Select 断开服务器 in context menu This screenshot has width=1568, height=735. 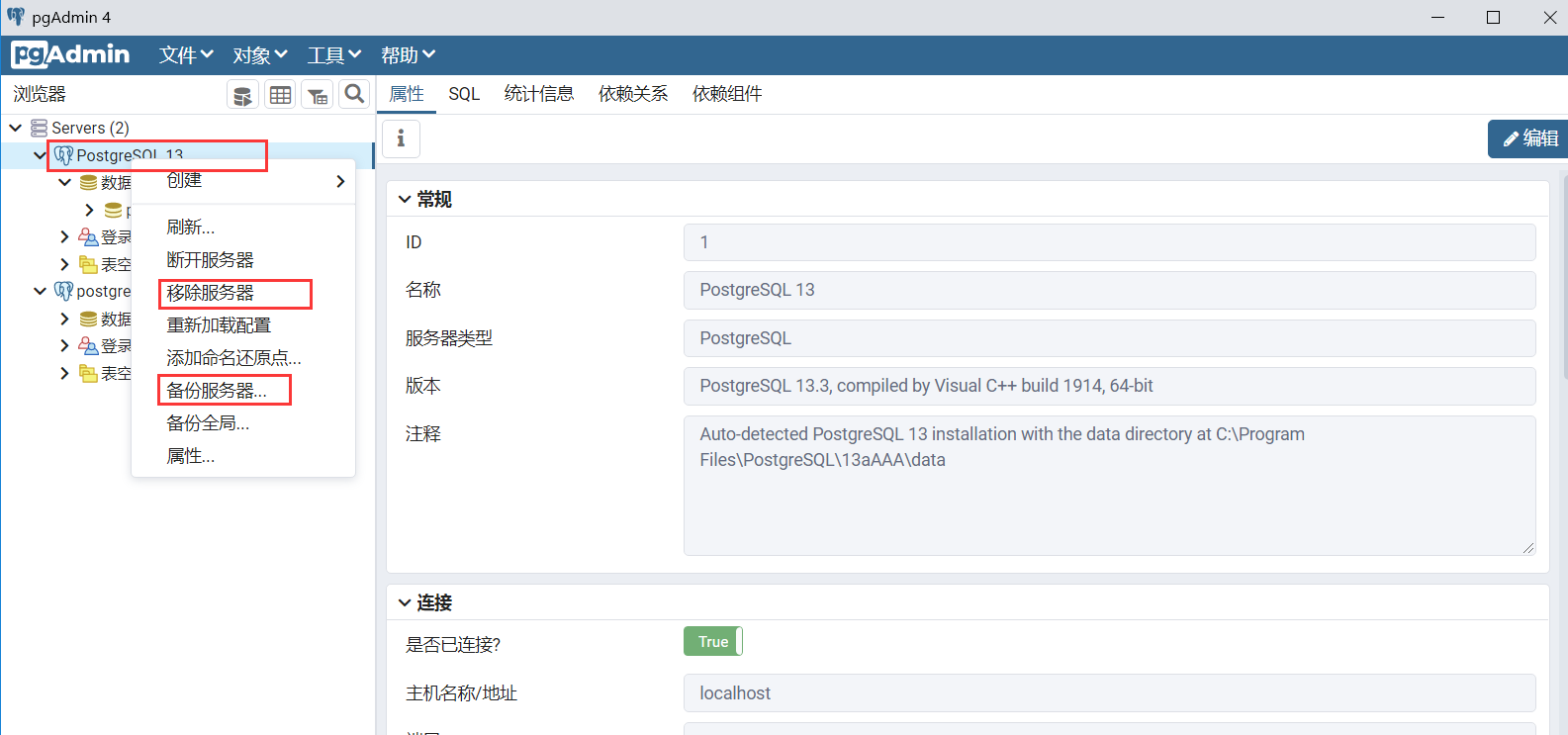[243, 260]
